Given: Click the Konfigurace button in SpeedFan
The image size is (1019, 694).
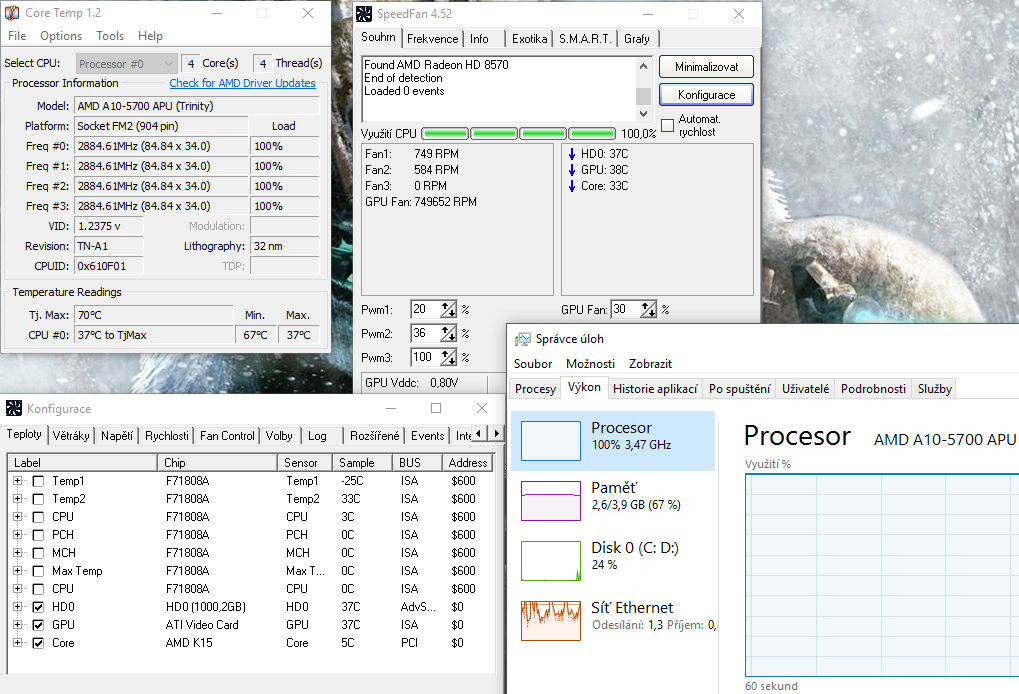Looking at the screenshot, I should pyautogui.click(x=706, y=95).
